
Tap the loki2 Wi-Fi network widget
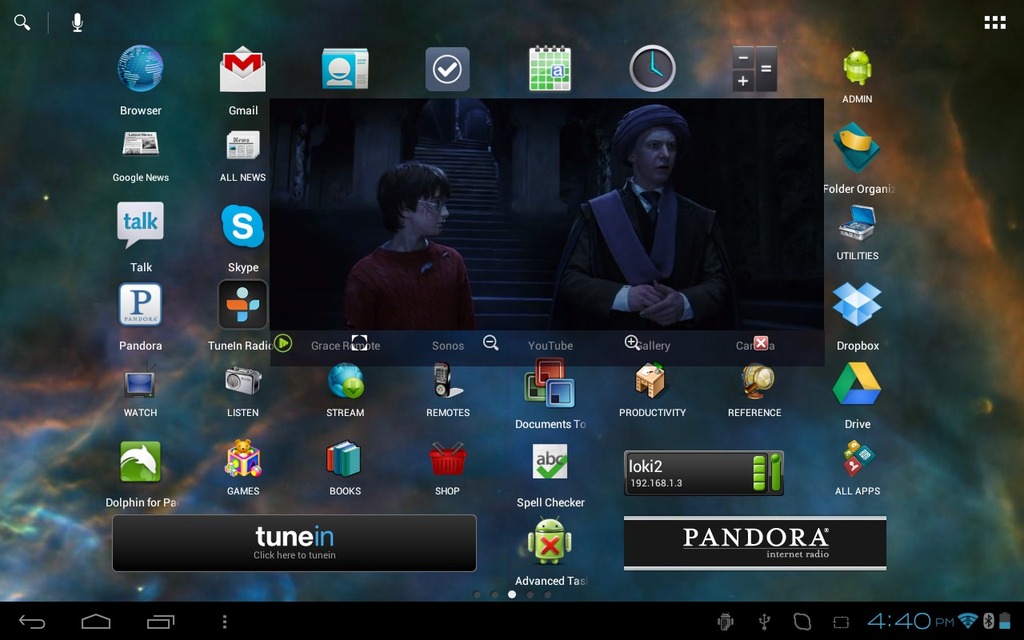(x=704, y=473)
